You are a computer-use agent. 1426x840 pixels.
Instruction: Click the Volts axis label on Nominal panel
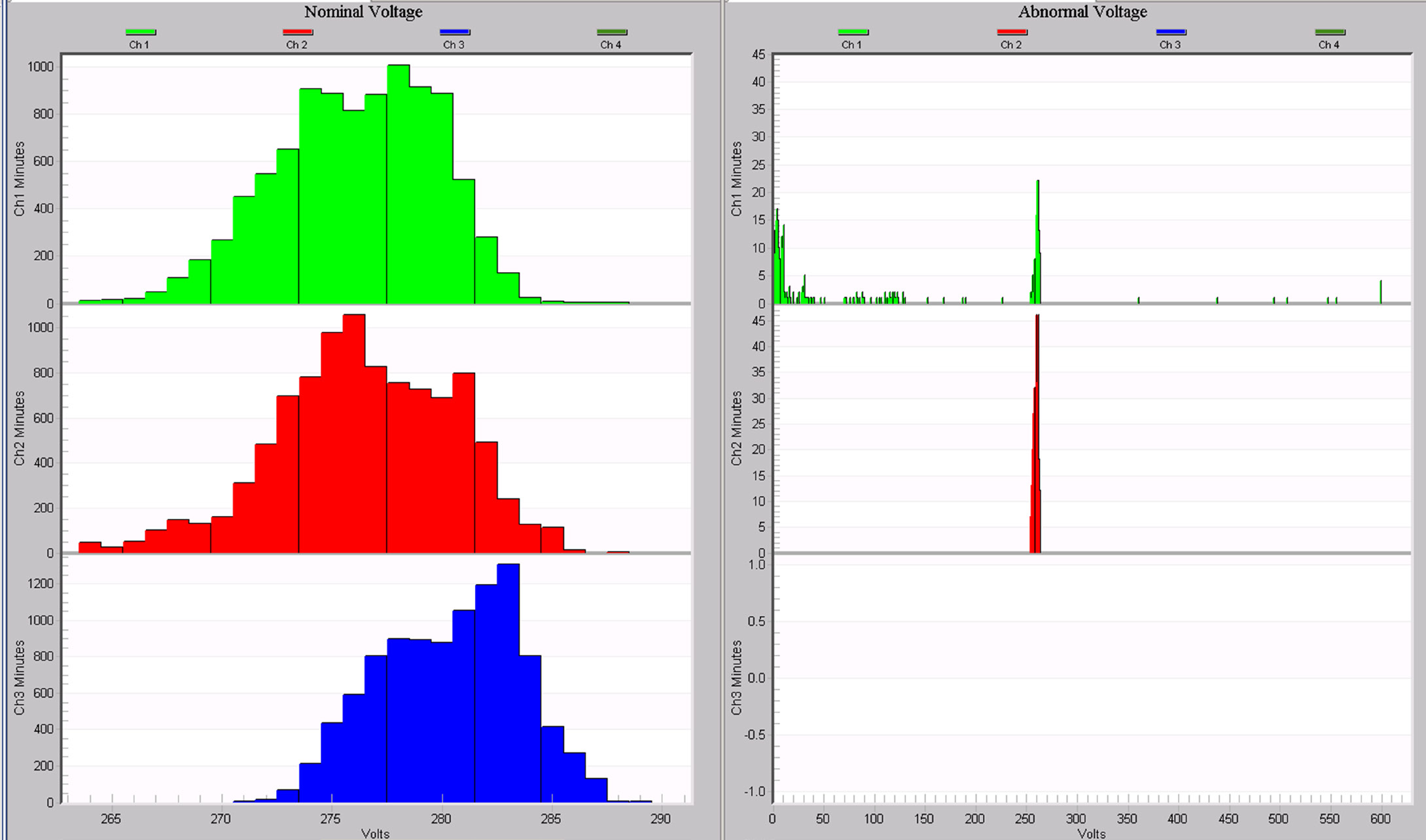tap(375, 833)
